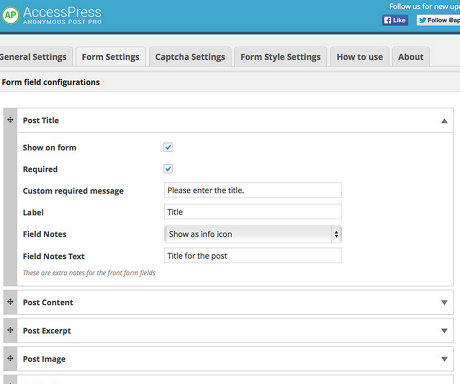Expand the Post Content section
The width and height of the screenshot is (460, 384).
pos(444,302)
